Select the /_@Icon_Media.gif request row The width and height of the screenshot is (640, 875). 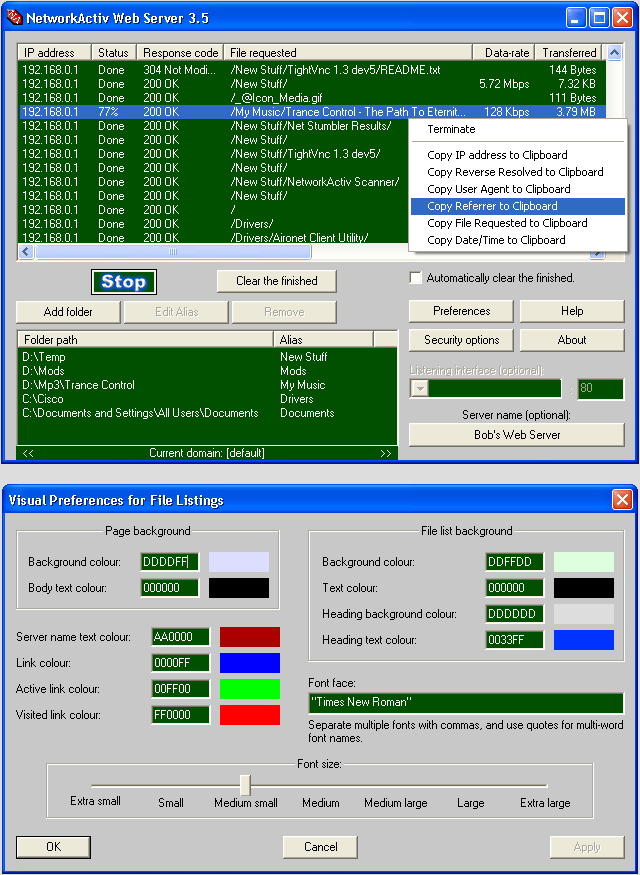click(x=312, y=98)
